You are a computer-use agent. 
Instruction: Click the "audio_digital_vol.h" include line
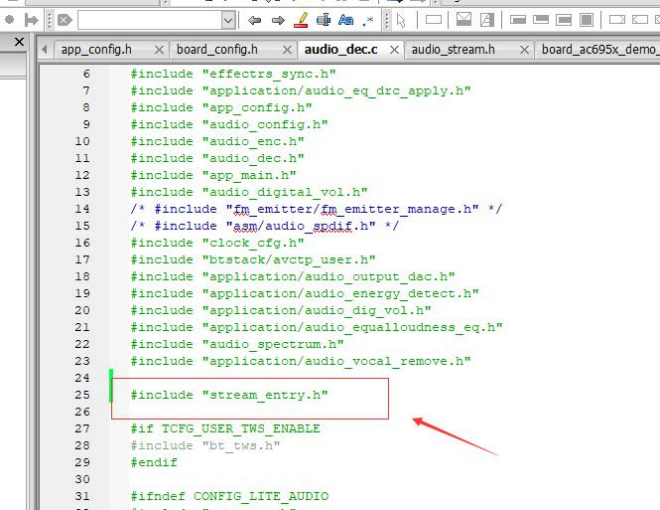point(249,192)
